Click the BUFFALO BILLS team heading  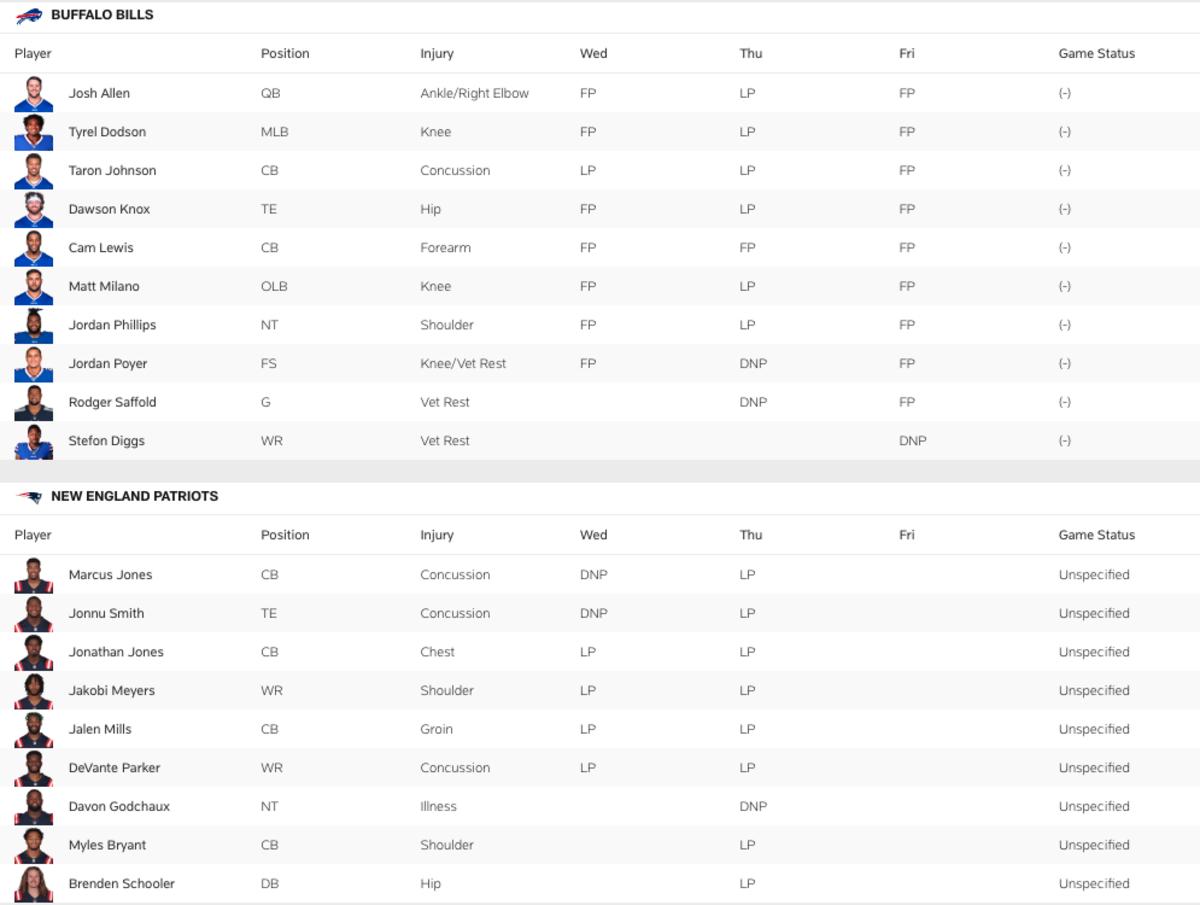point(102,16)
